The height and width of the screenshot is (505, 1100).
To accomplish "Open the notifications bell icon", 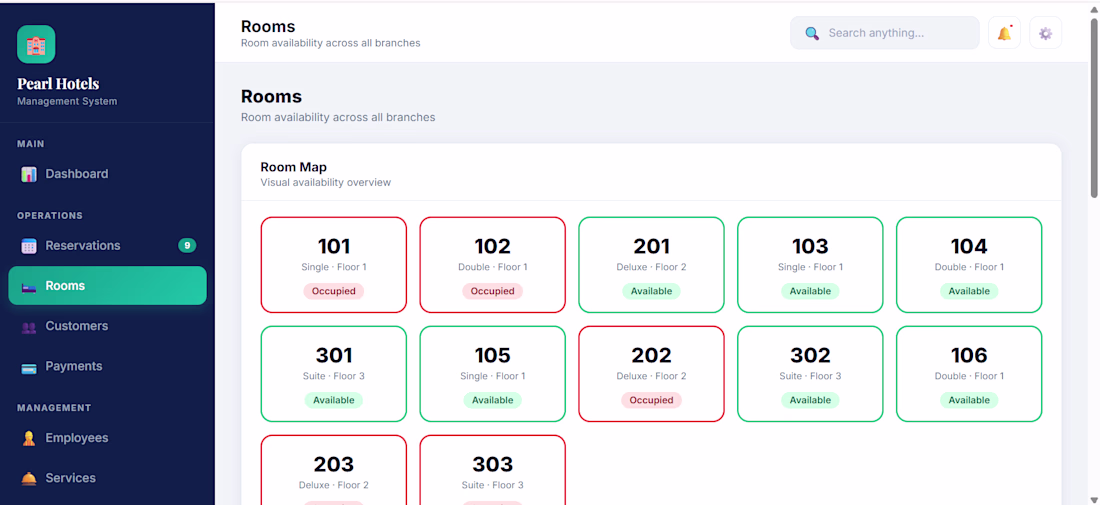I will click(x=1004, y=33).
